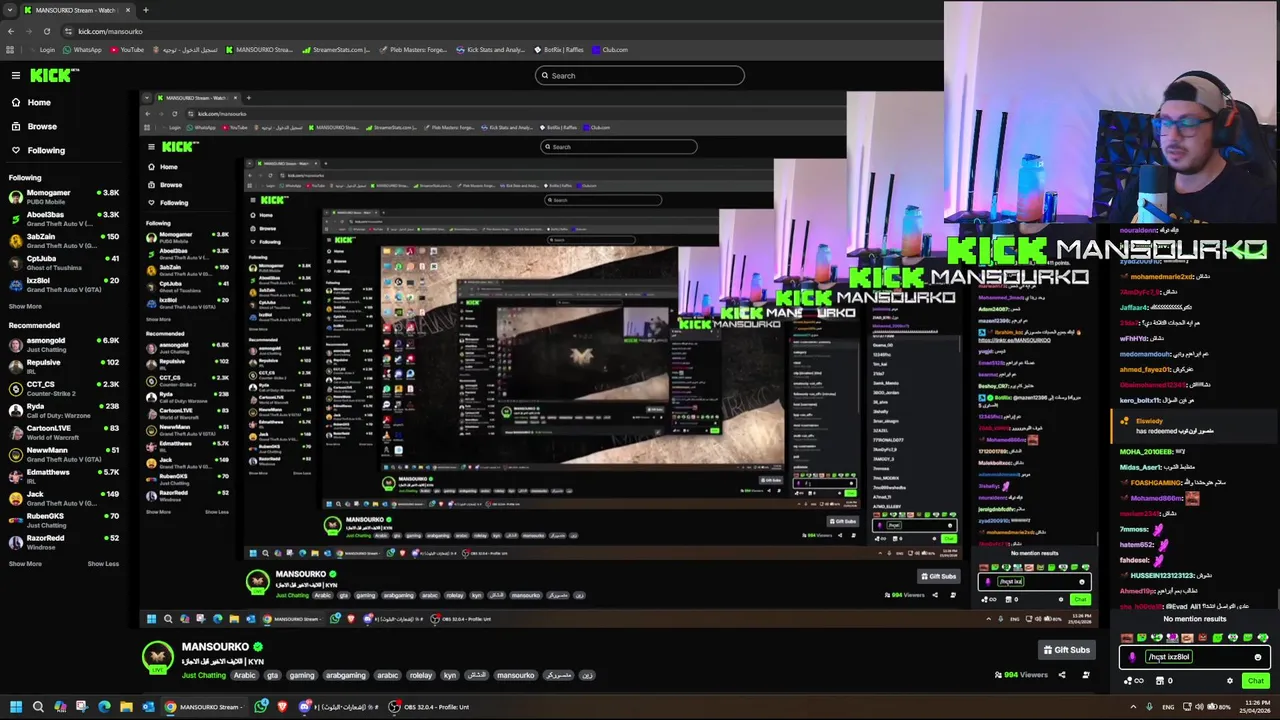Click MANSOURKO streamer avatar below video
1280x720 pixels.
[158, 657]
